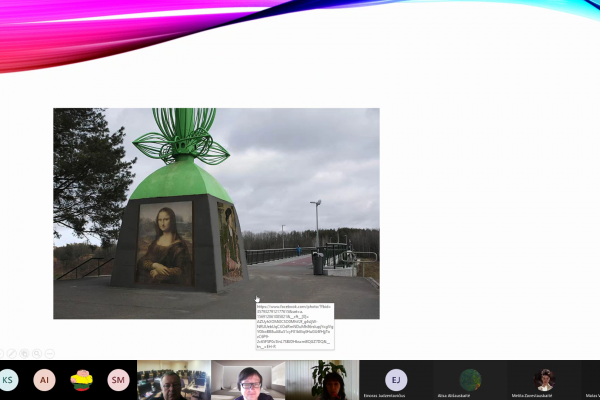Screen dimensions: 600x400
Task: Select the portrait avatar of Melita
Action: [544, 380]
